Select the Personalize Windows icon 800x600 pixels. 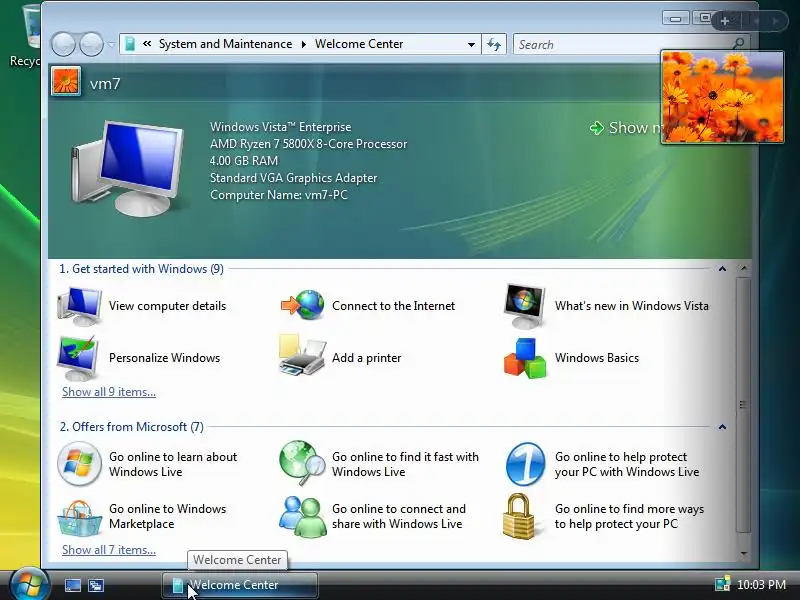click(78, 358)
